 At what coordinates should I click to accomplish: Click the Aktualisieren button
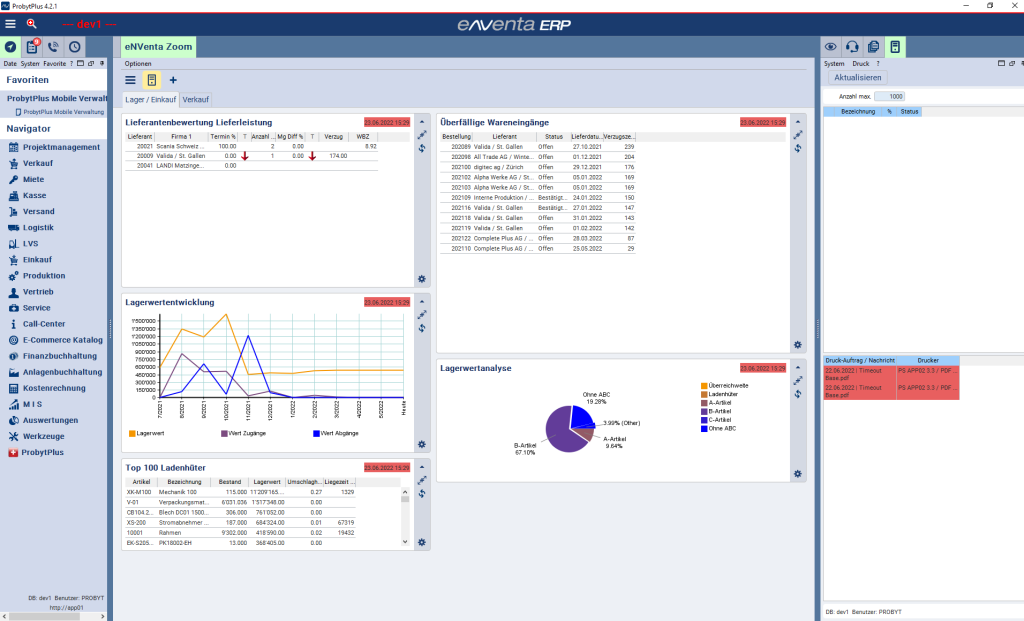pos(856,77)
